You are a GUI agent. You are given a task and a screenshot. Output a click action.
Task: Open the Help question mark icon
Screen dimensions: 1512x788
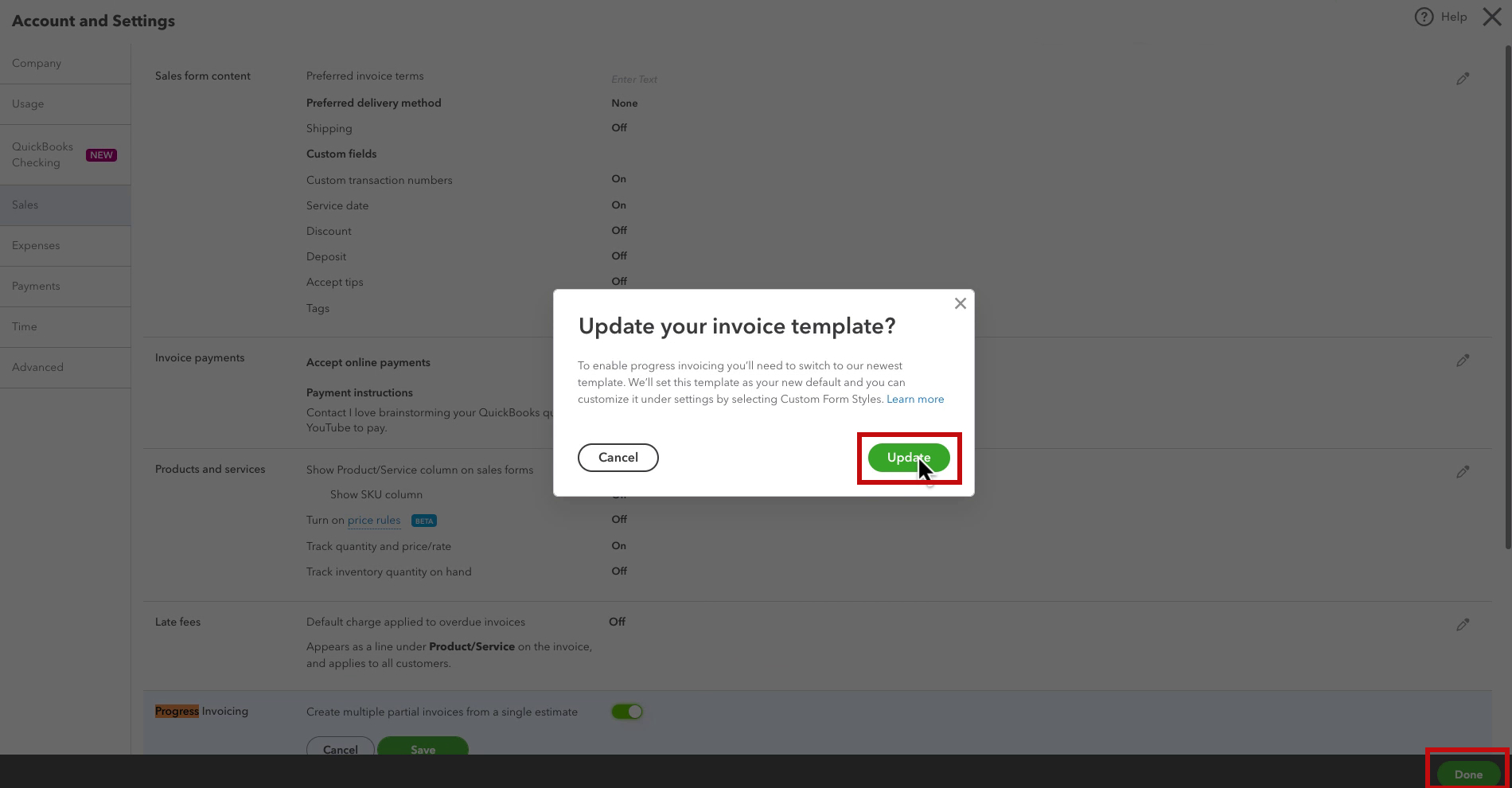coord(1424,17)
